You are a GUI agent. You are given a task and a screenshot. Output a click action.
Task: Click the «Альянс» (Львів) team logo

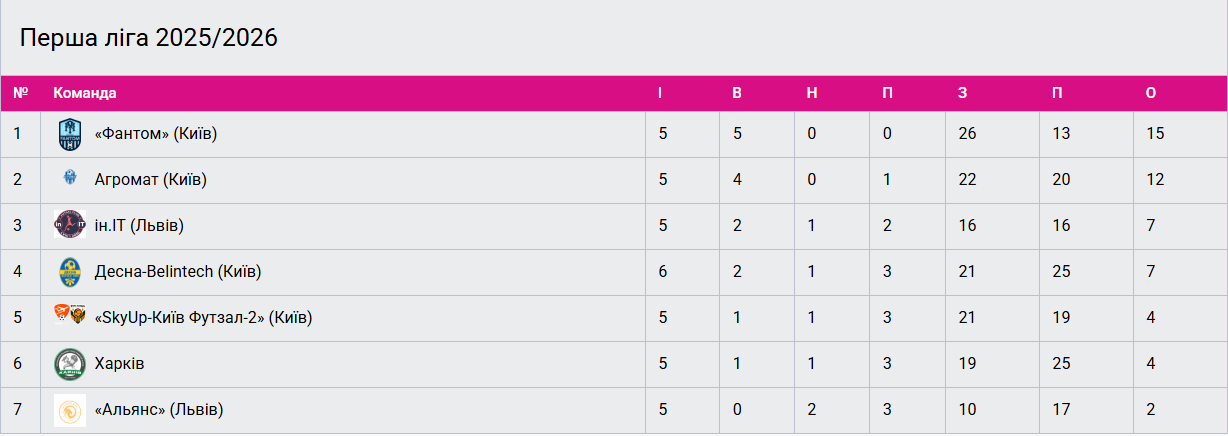tap(69, 410)
